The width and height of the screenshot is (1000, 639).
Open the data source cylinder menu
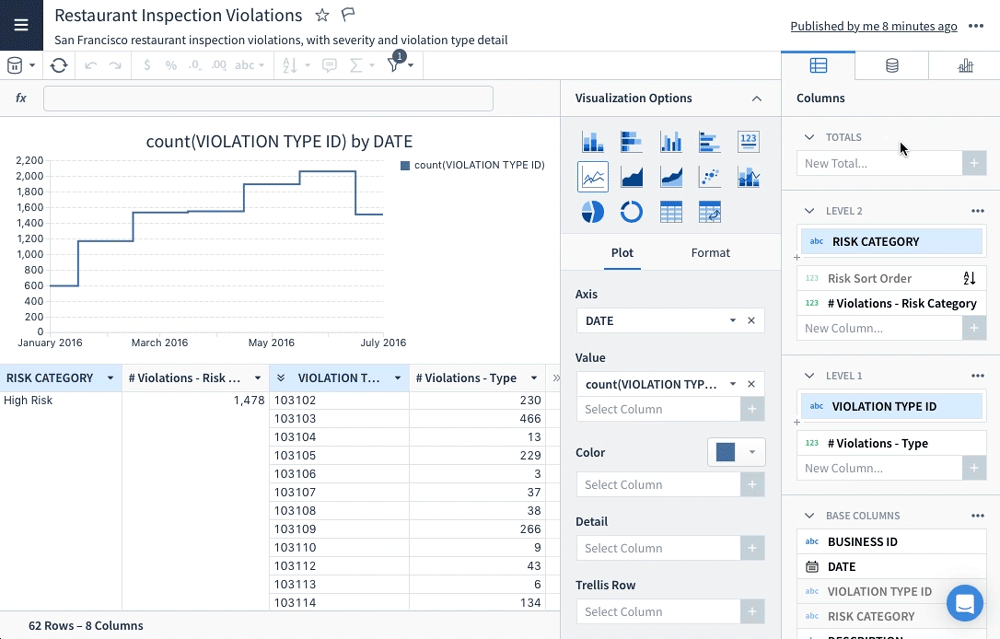click(x=20, y=65)
